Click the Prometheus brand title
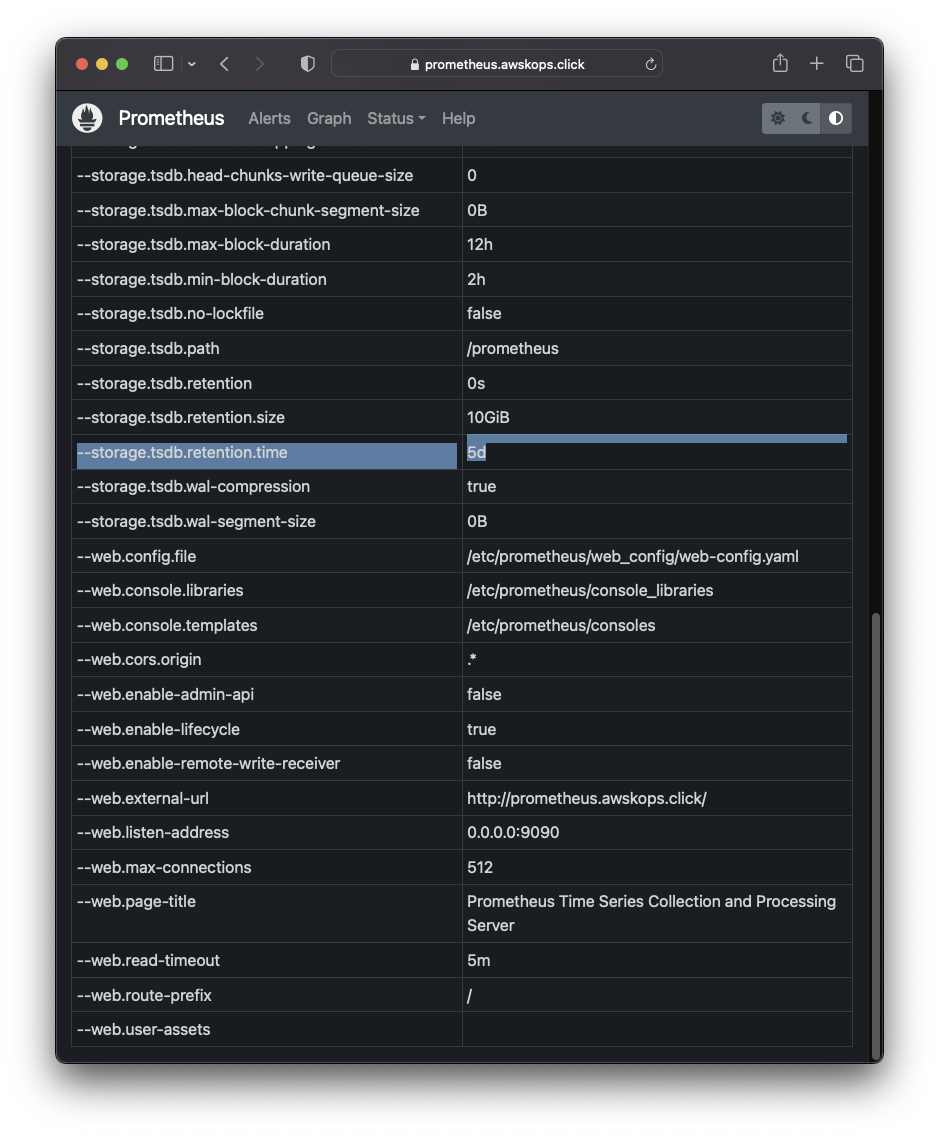 tap(171, 118)
